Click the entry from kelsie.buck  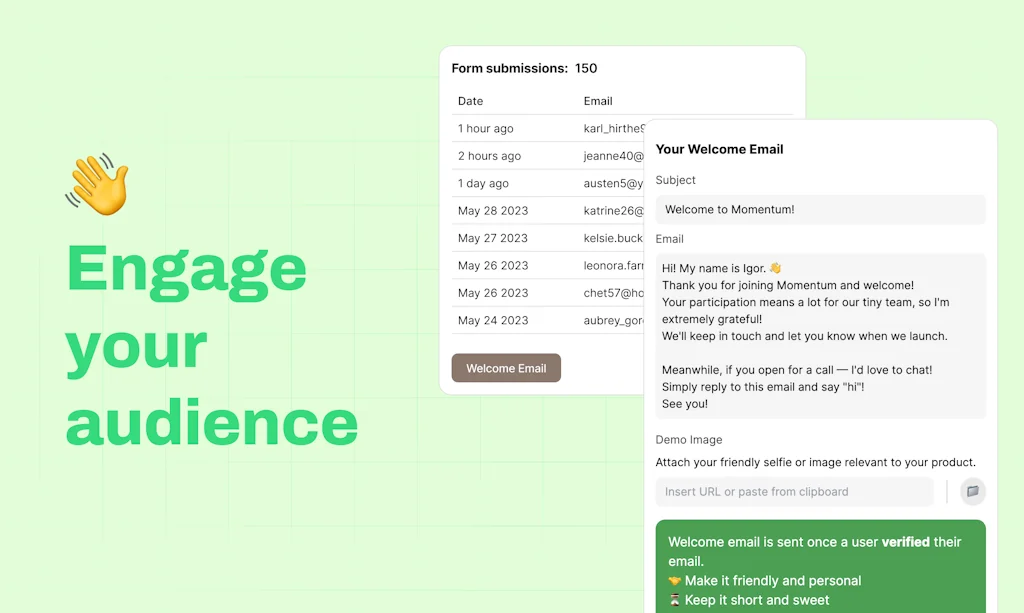[613, 237]
